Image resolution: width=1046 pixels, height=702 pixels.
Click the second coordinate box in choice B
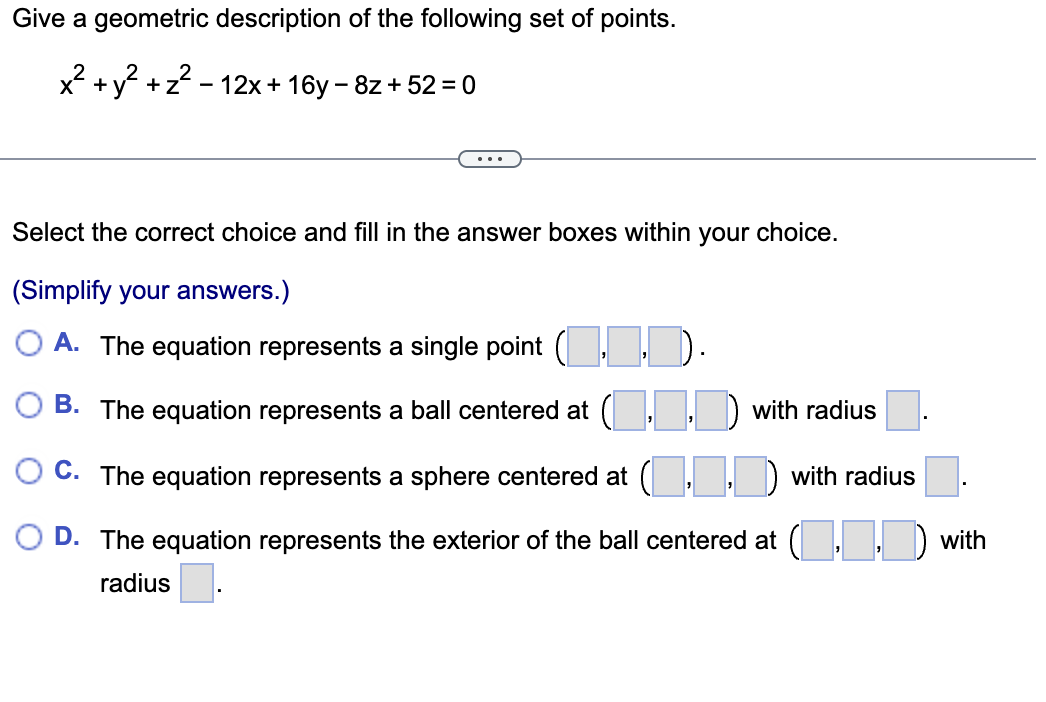(670, 410)
